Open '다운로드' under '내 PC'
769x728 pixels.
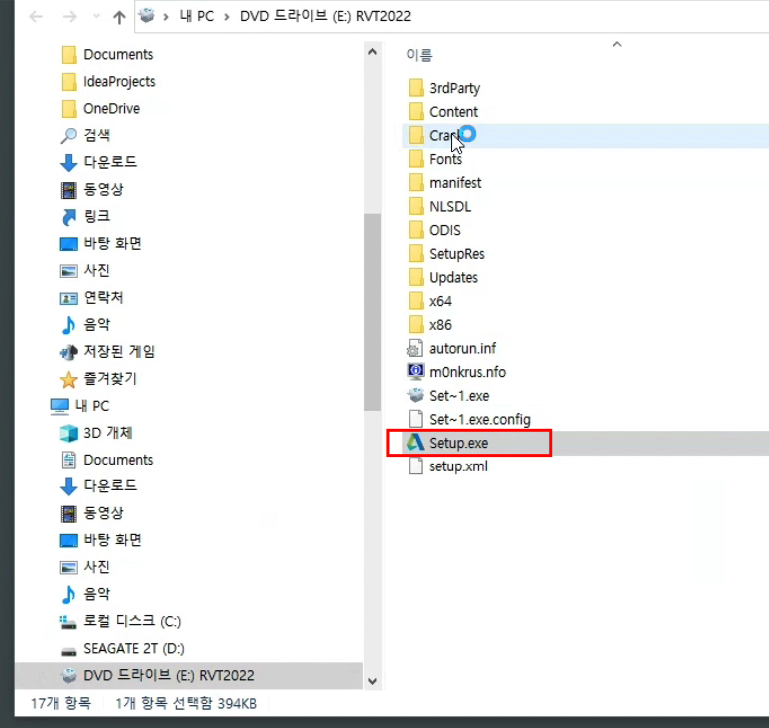point(98,486)
